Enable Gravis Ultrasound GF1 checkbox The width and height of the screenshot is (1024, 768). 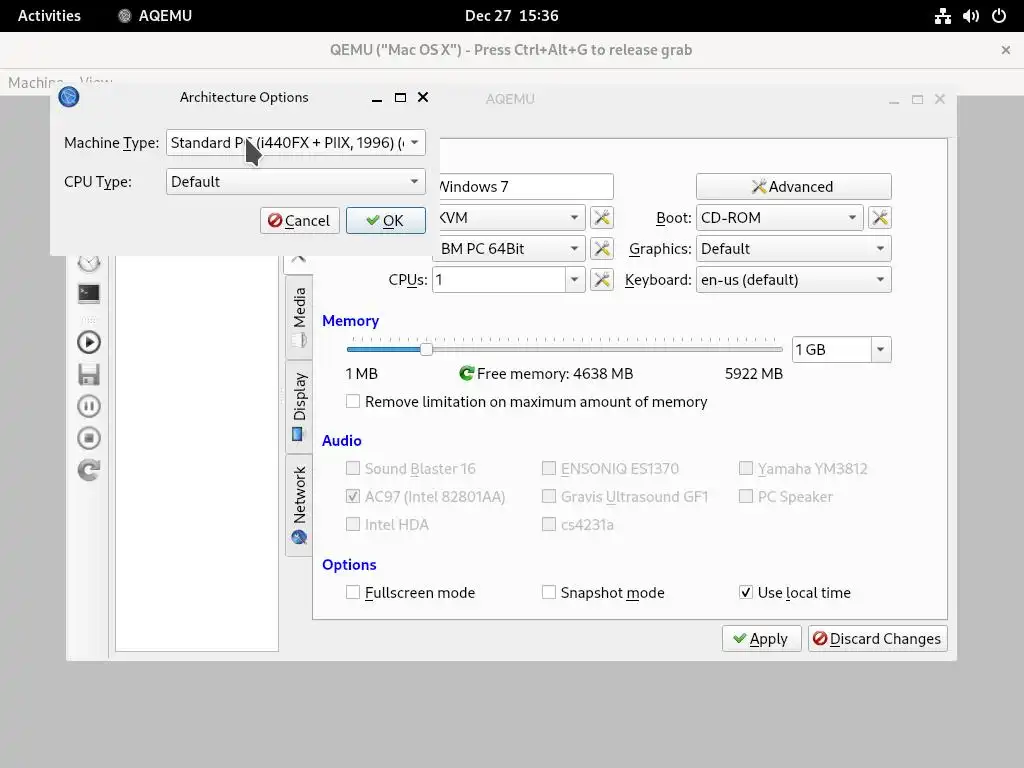tap(549, 496)
